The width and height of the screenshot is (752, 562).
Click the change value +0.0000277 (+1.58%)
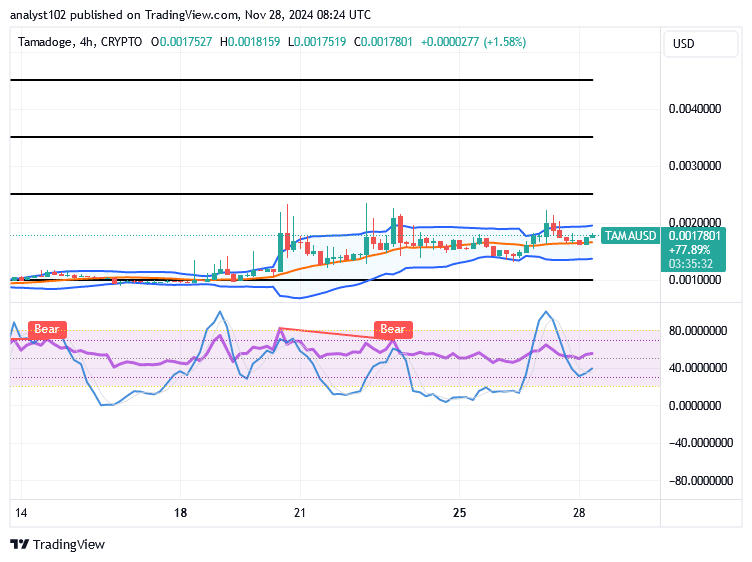tap(473, 42)
